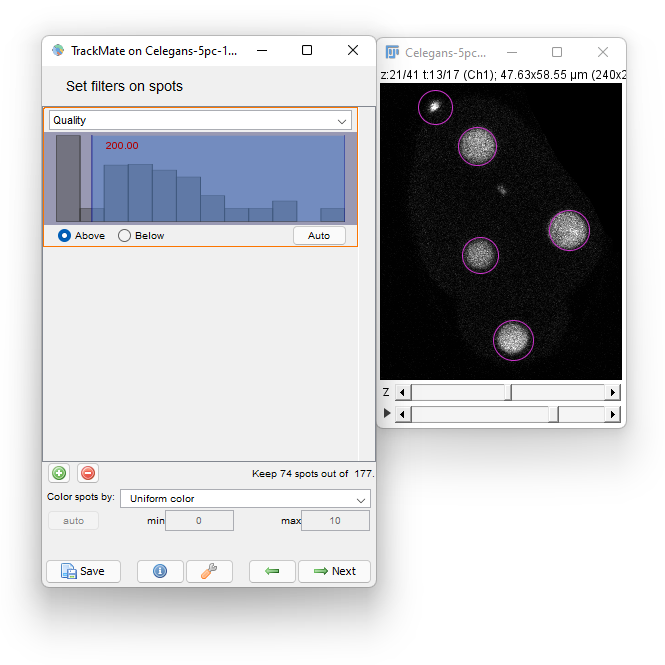Click the ImageJ icon in Celegans window title
Screen dimensions: 665x665
point(392,52)
